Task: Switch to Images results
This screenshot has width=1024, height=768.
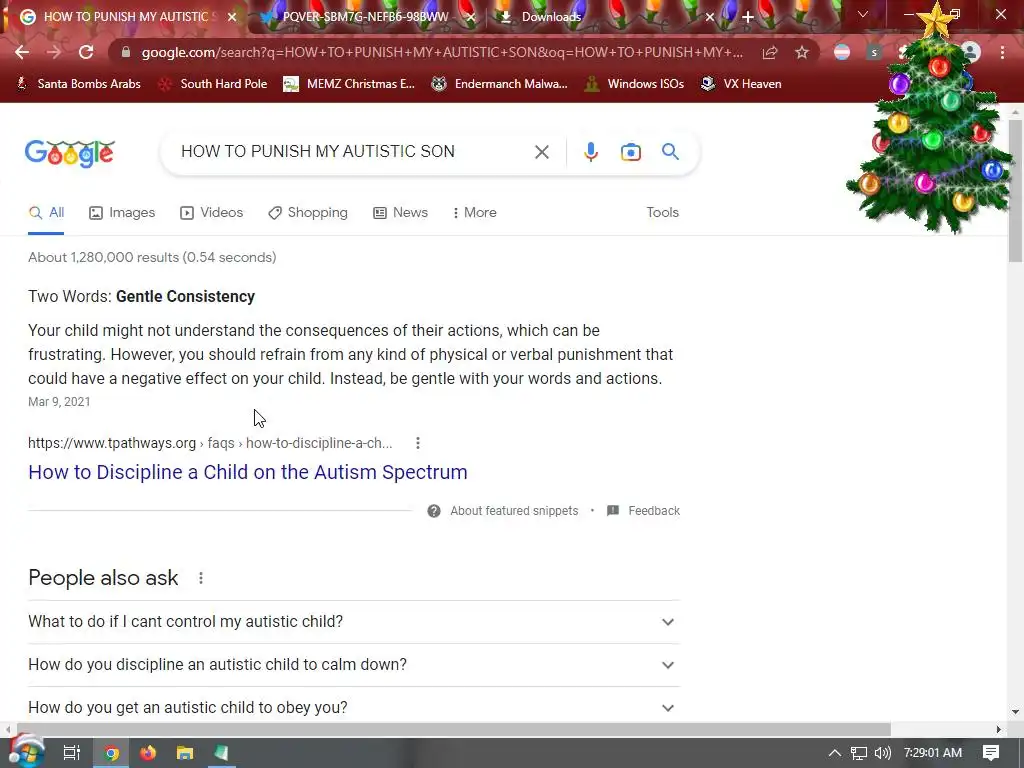Action: click(122, 213)
